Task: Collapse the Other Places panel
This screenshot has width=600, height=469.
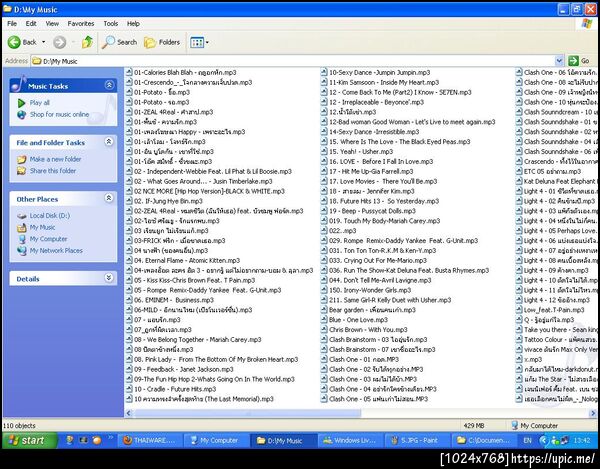Action: coord(109,198)
